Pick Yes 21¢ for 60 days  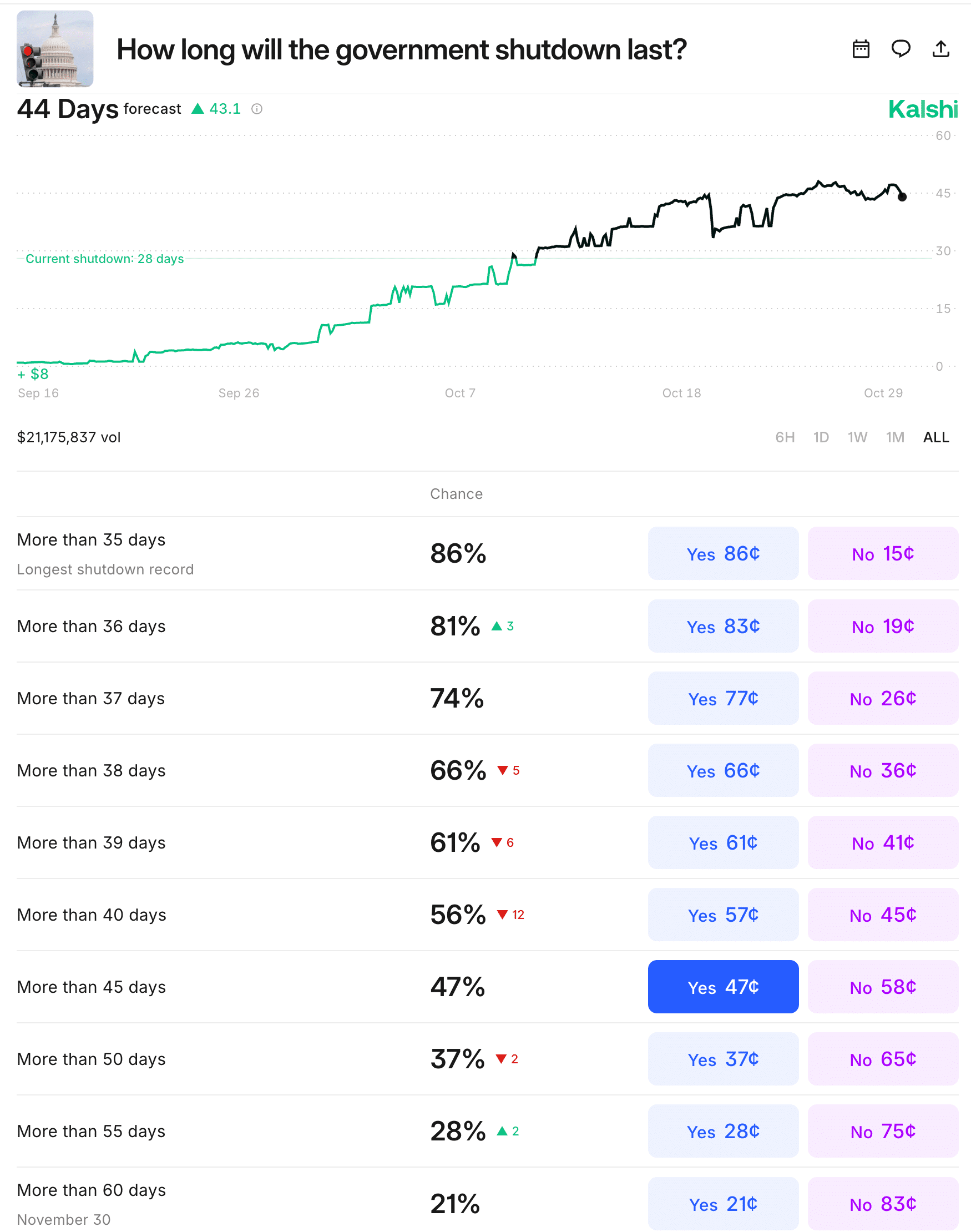722,1204
